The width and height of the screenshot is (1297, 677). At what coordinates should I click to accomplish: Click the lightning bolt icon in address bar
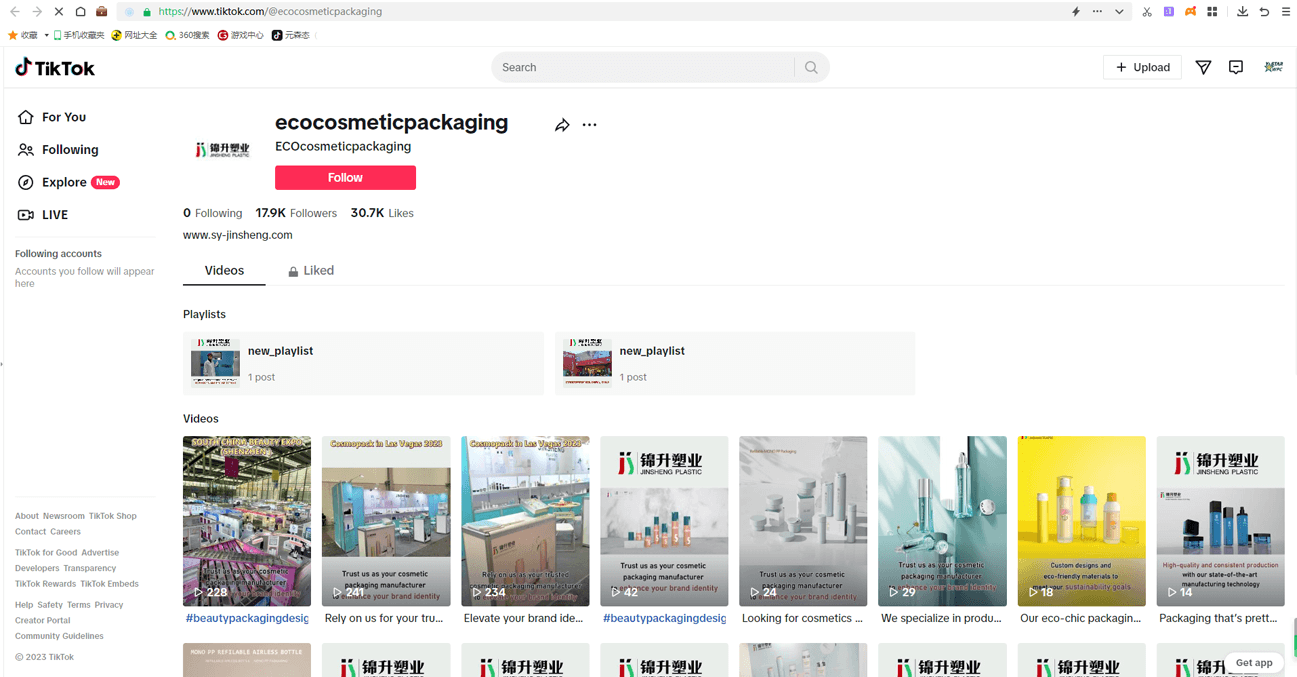[1076, 12]
